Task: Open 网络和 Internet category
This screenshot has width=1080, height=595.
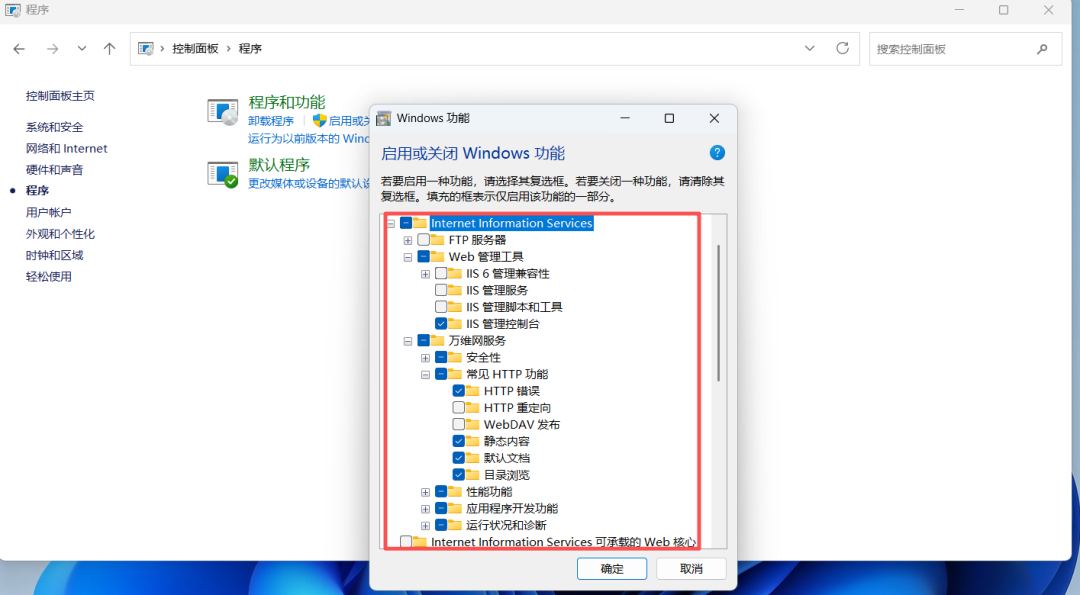Action: [x=67, y=148]
